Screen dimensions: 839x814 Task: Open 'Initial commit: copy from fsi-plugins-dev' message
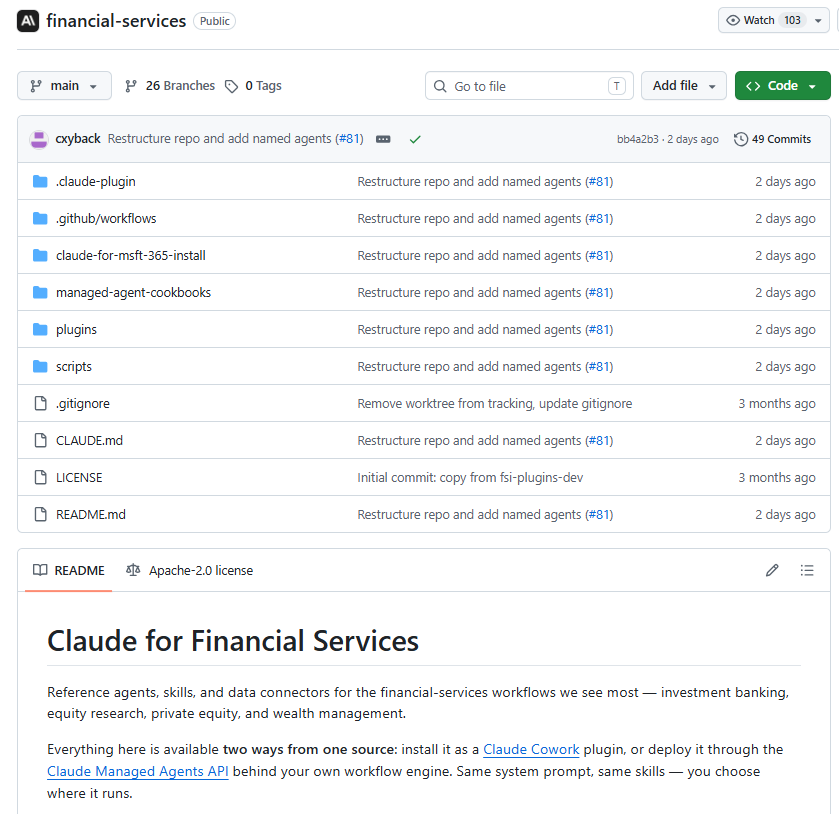(x=470, y=477)
